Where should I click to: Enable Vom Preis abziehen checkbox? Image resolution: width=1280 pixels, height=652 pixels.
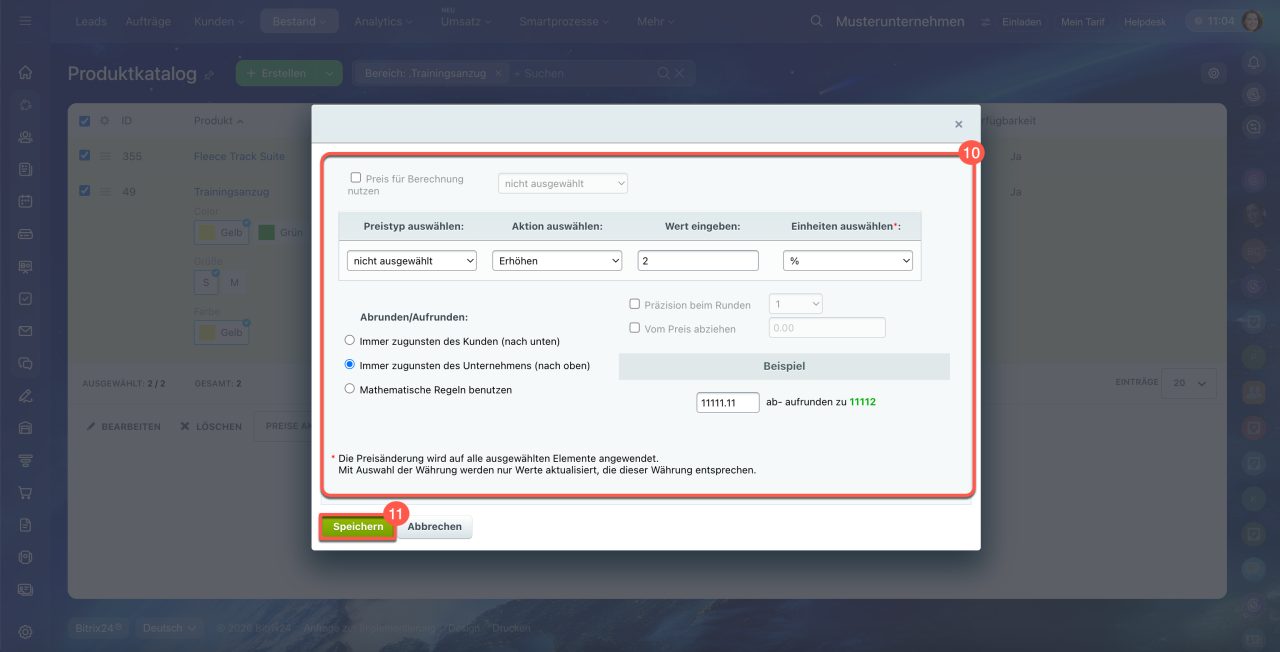(634, 327)
